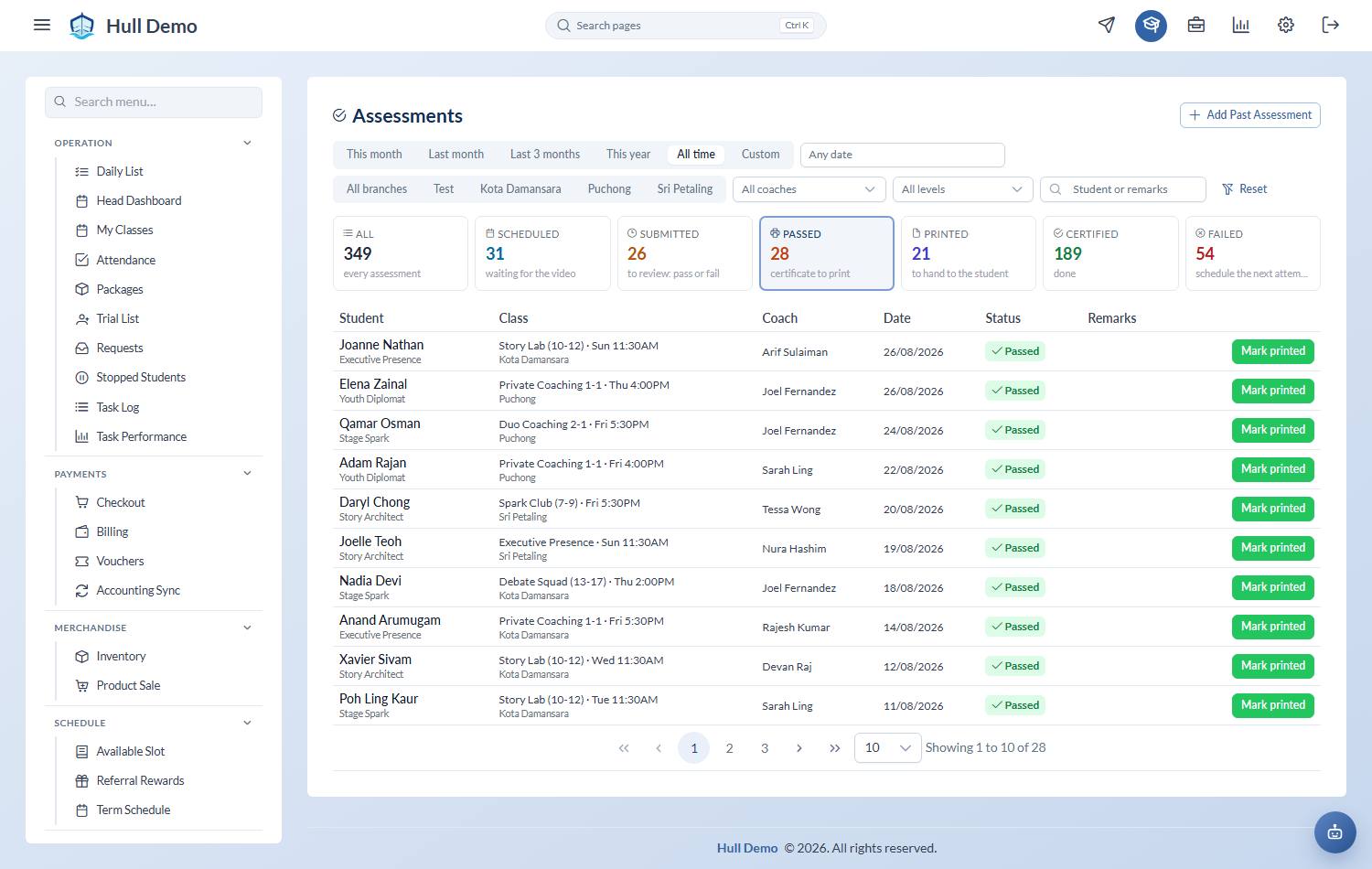Go to page 2 of results
Image resolution: width=1372 pixels, height=869 pixels.
(729, 748)
